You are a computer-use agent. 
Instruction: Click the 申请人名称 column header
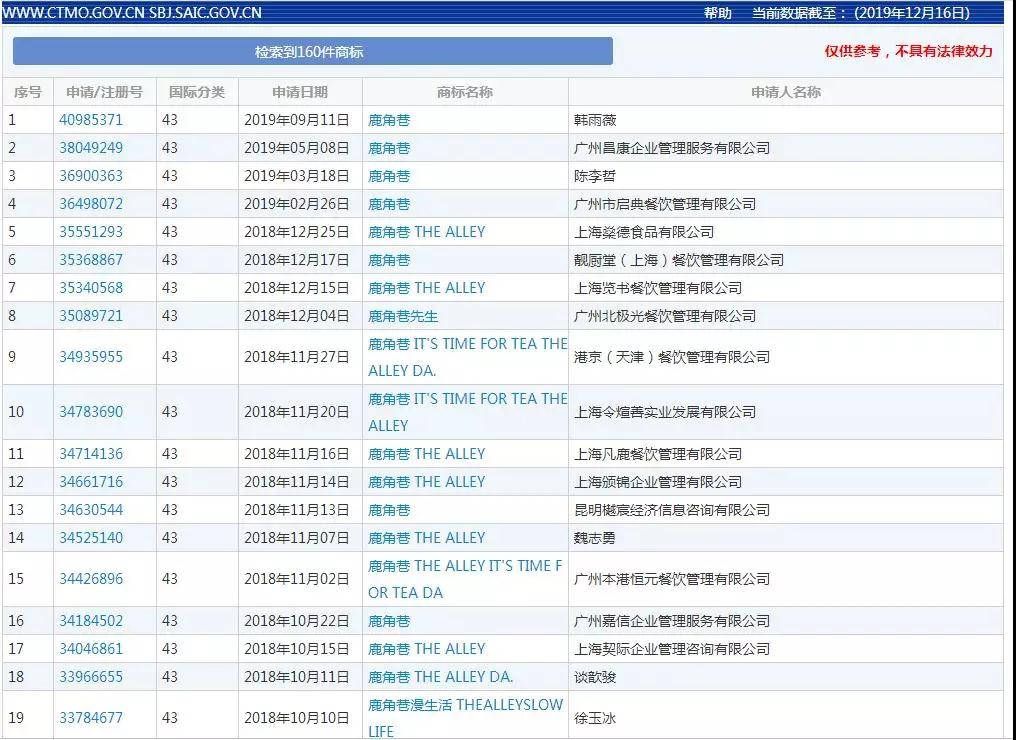[786, 92]
